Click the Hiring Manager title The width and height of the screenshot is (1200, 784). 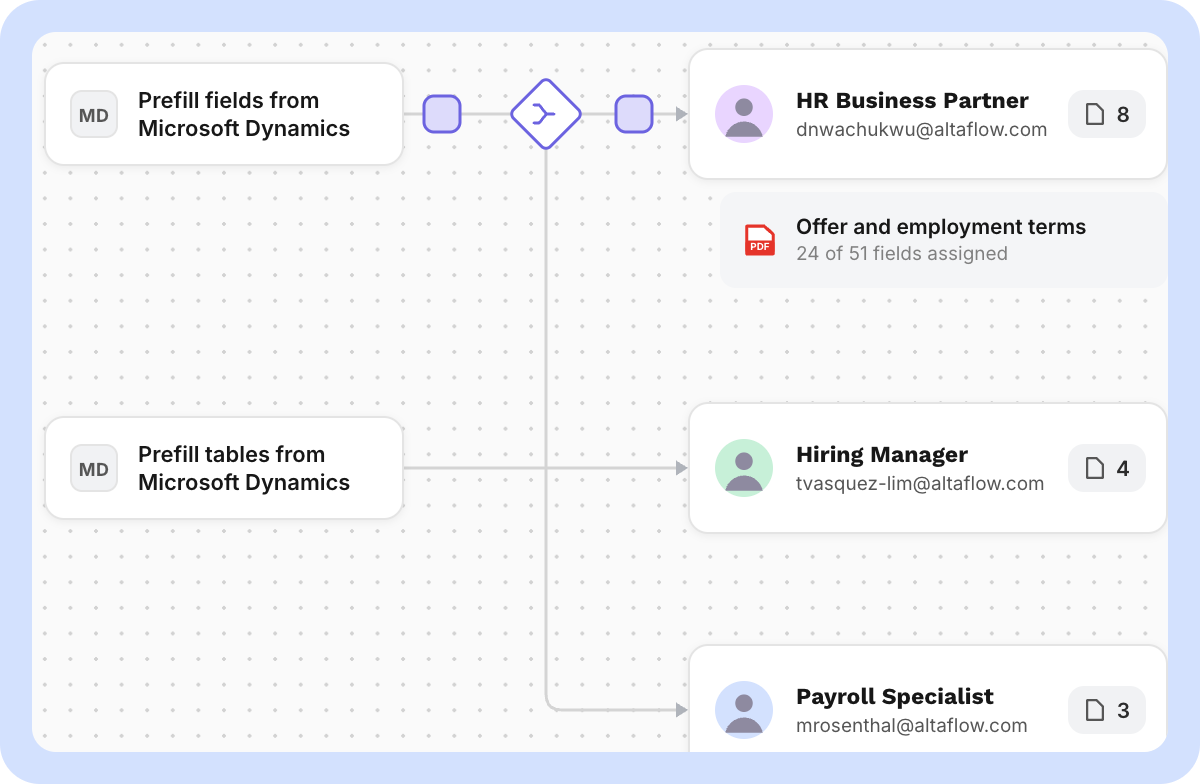(x=882, y=455)
